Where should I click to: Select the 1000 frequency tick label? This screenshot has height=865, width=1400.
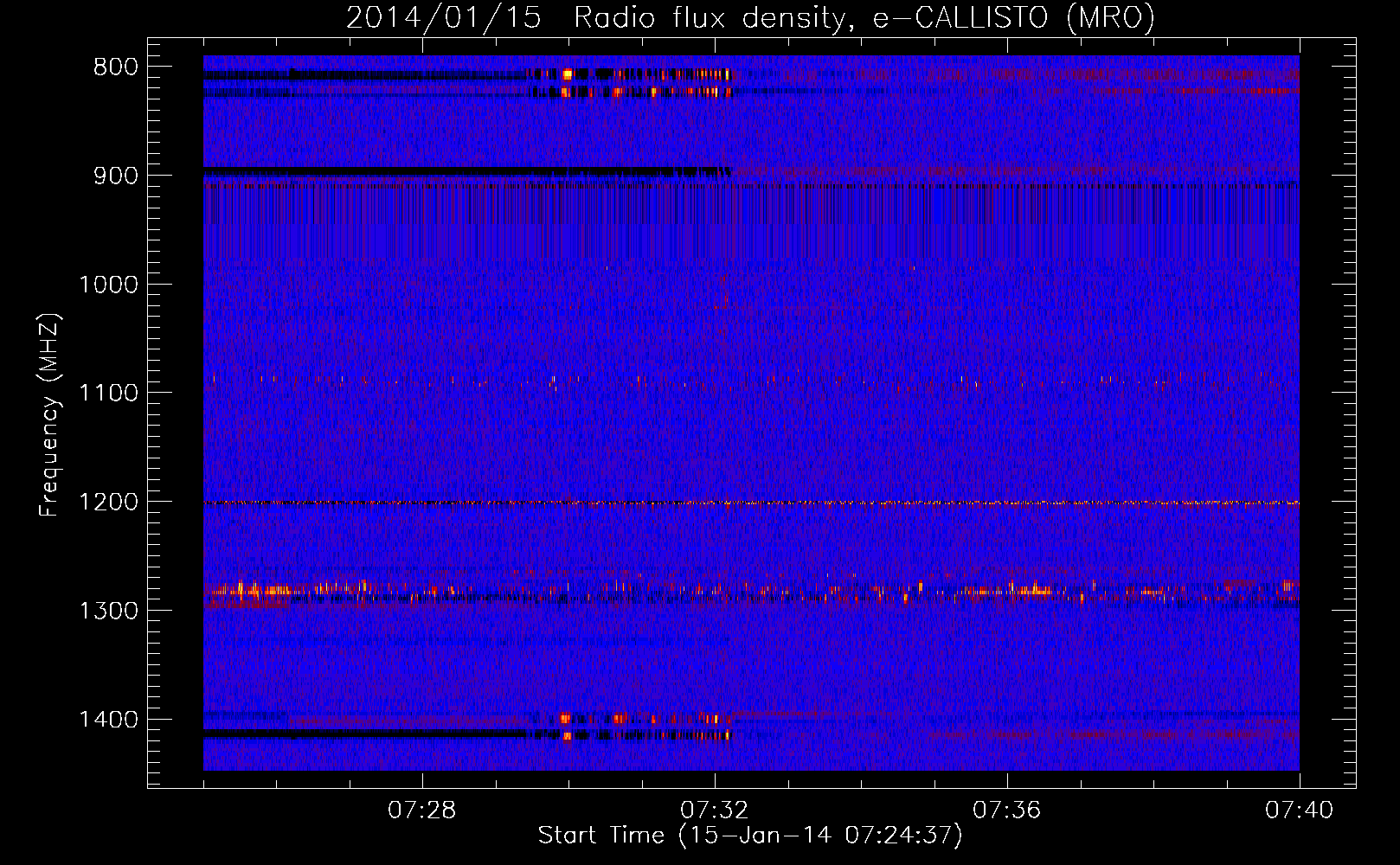[108, 285]
